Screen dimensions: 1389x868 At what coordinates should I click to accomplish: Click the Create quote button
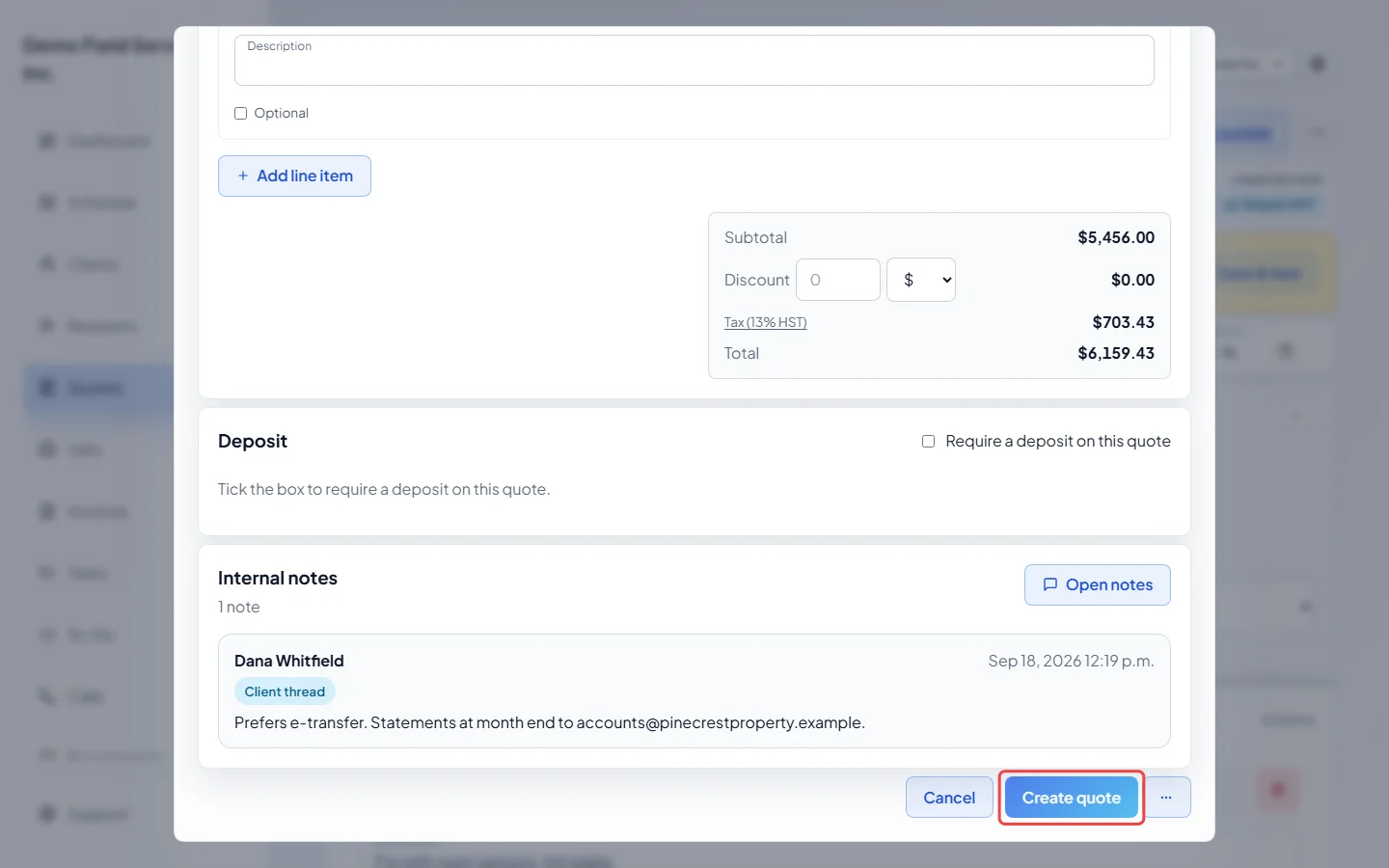[1071, 798]
